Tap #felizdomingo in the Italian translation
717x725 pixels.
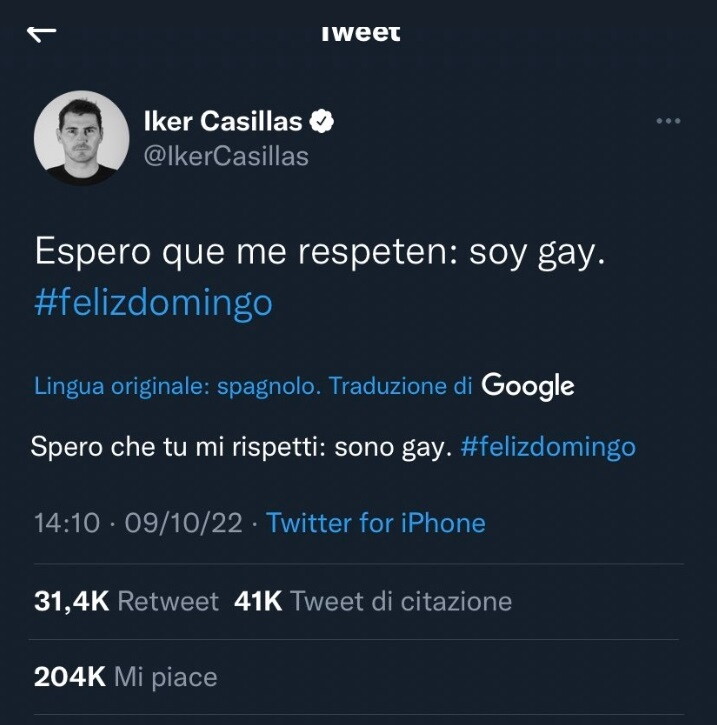tap(548, 446)
